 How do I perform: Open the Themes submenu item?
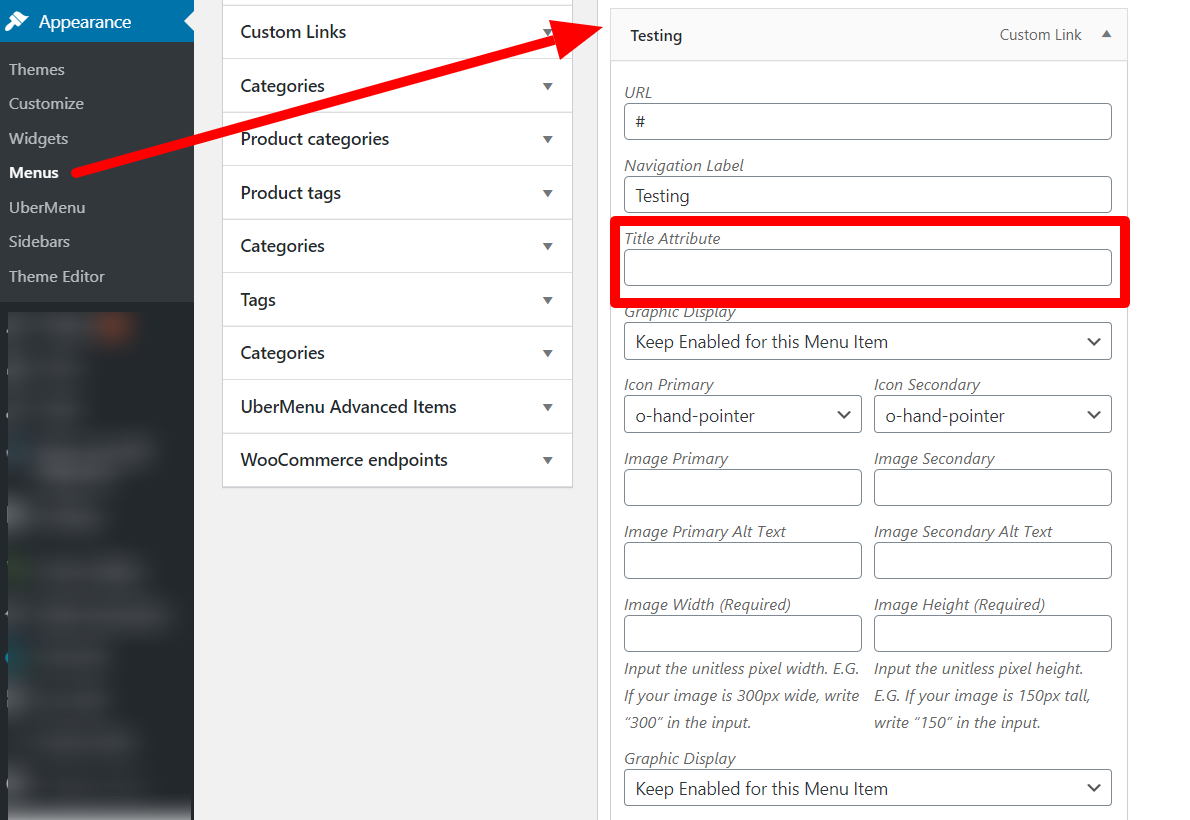pos(36,70)
